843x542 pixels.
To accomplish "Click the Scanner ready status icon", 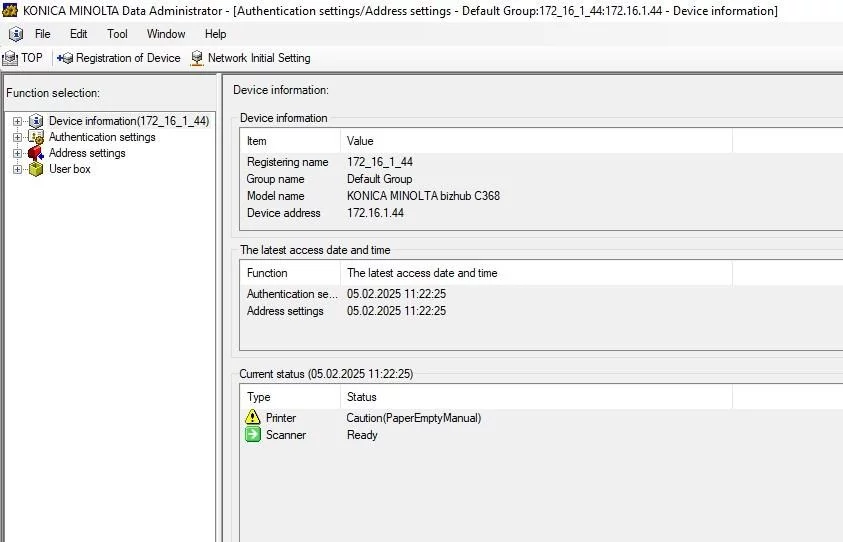I will coord(253,435).
